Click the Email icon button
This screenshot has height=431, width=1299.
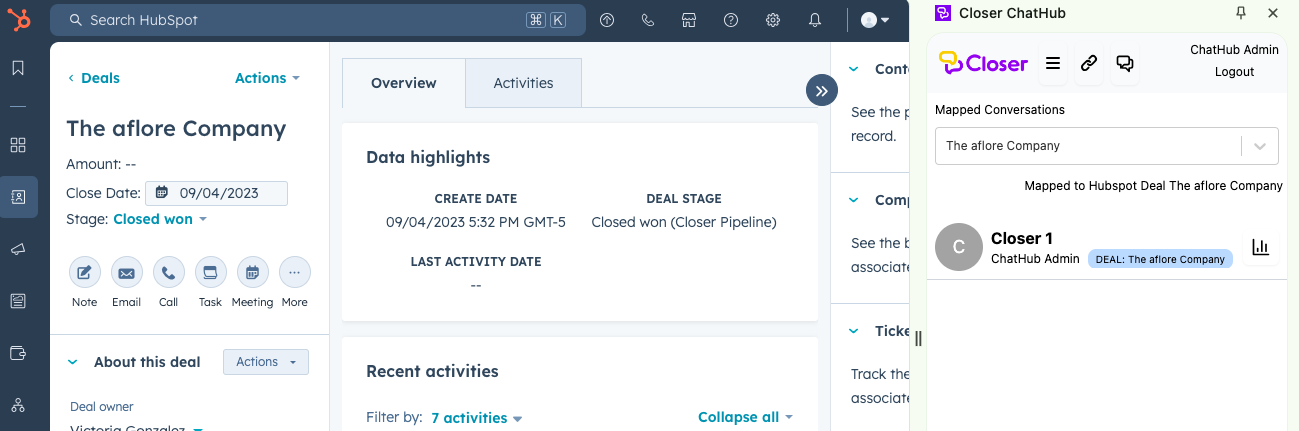click(x=126, y=272)
